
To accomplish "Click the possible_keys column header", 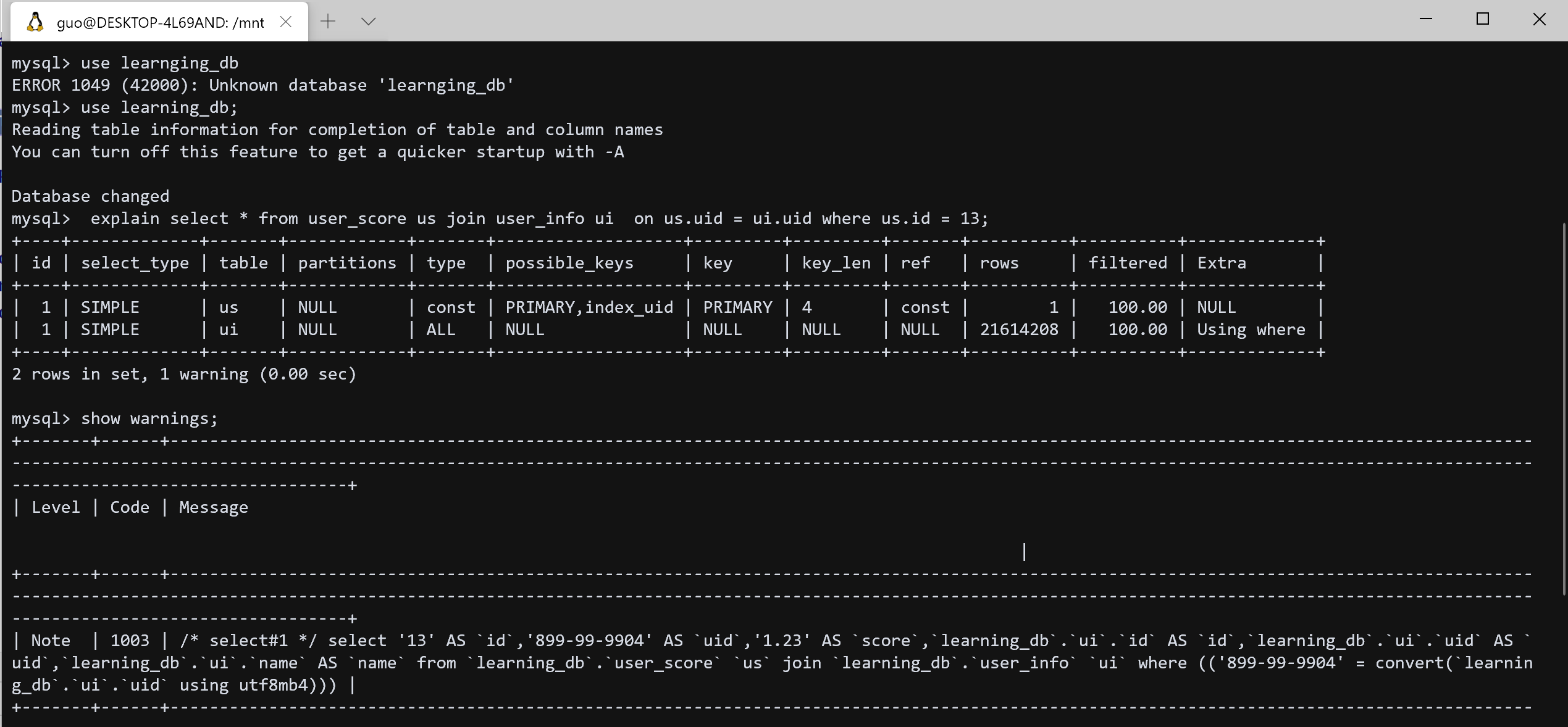I will tap(569, 263).
